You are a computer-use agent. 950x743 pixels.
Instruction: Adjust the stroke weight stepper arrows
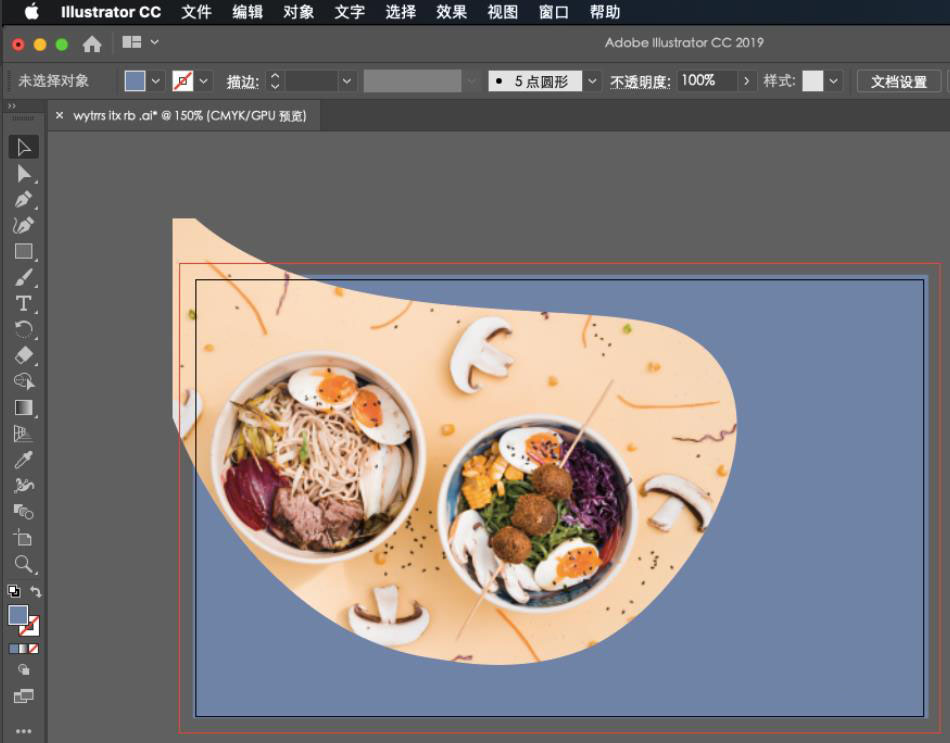(274, 81)
